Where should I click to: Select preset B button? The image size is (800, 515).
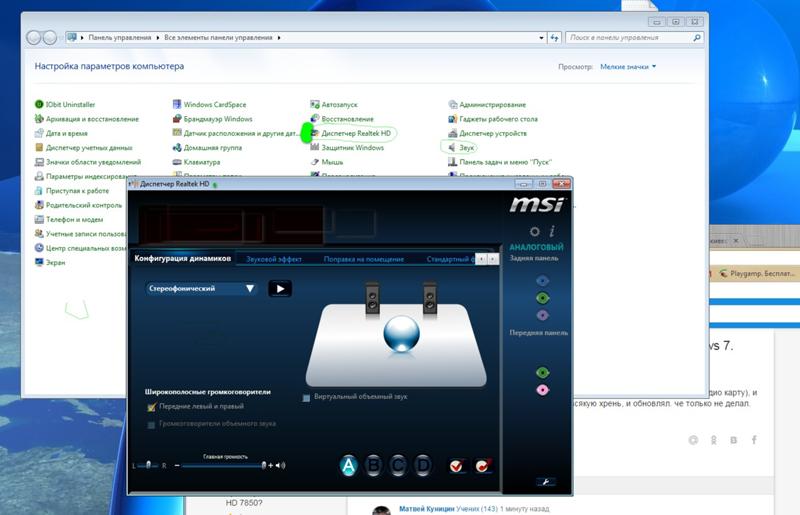(x=373, y=465)
